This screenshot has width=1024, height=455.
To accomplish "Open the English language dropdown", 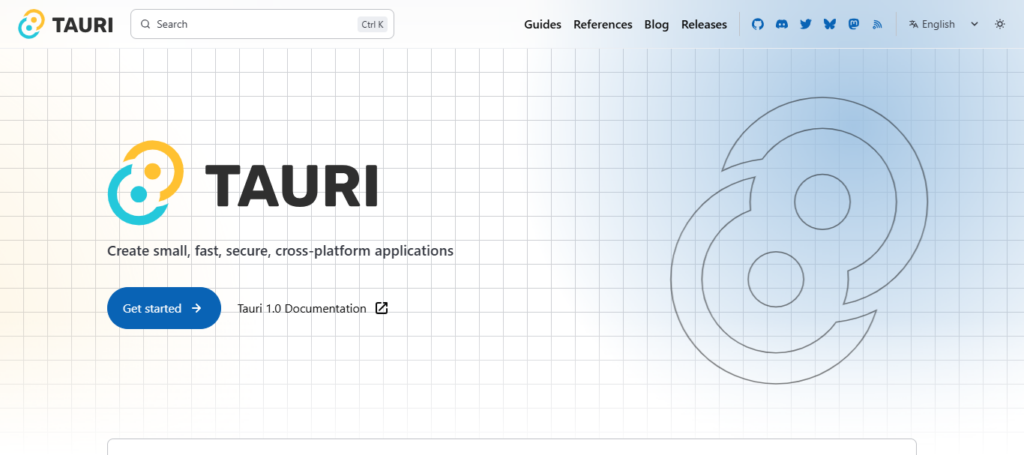I will pos(938,24).
